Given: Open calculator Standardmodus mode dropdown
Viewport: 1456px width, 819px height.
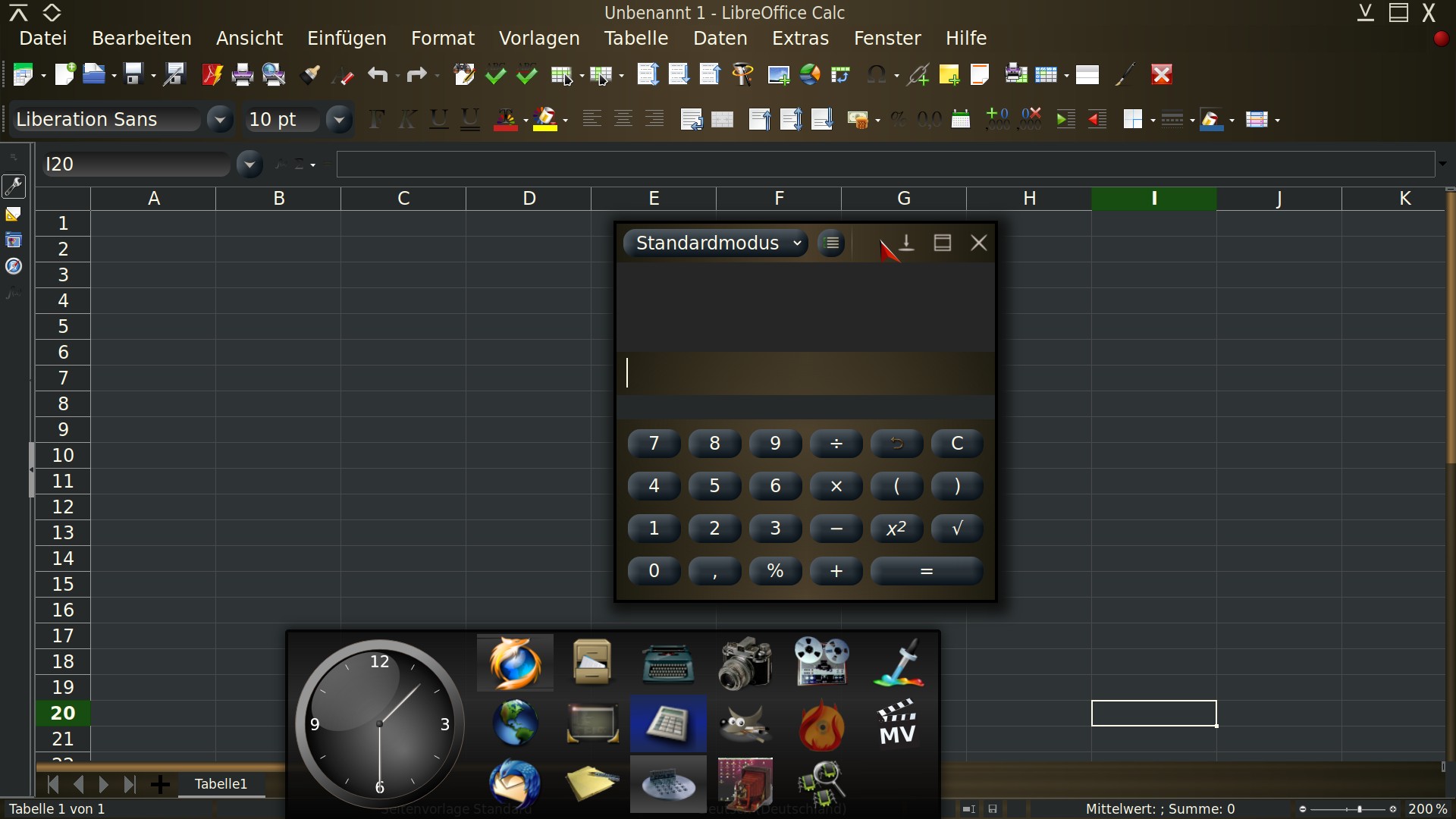Looking at the screenshot, I should [715, 243].
